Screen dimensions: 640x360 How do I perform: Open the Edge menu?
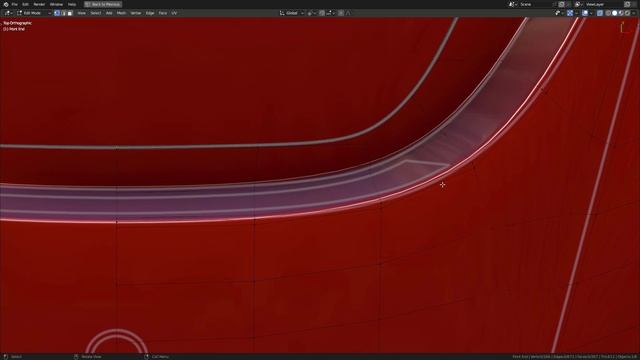click(150, 13)
